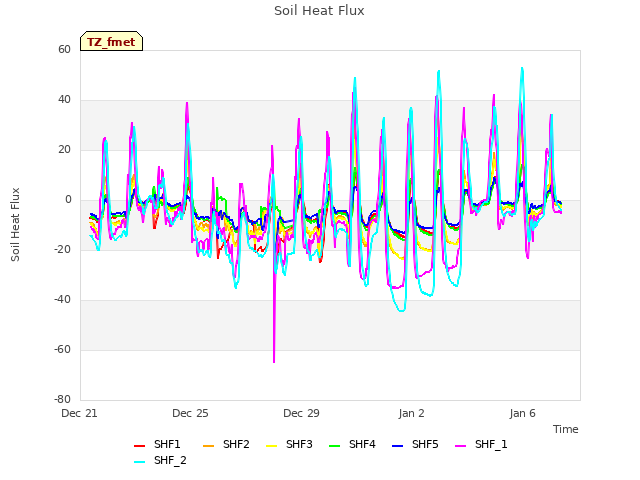Image resolution: width=640 pixels, height=480 pixels.
Task: Click the green SHF4 legend swatch
Action: tap(334, 446)
